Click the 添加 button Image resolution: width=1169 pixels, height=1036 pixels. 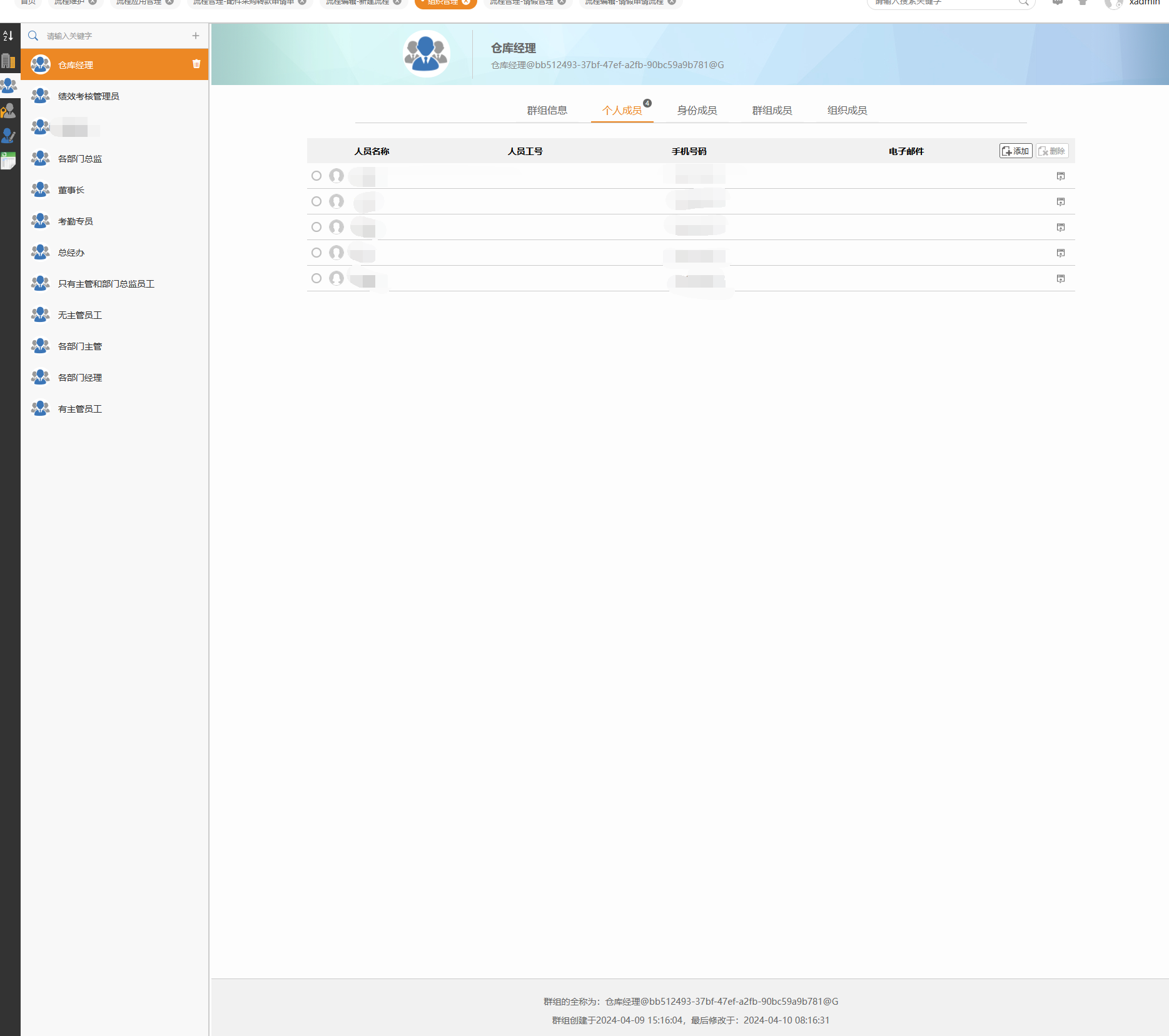click(x=1016, y=151)
